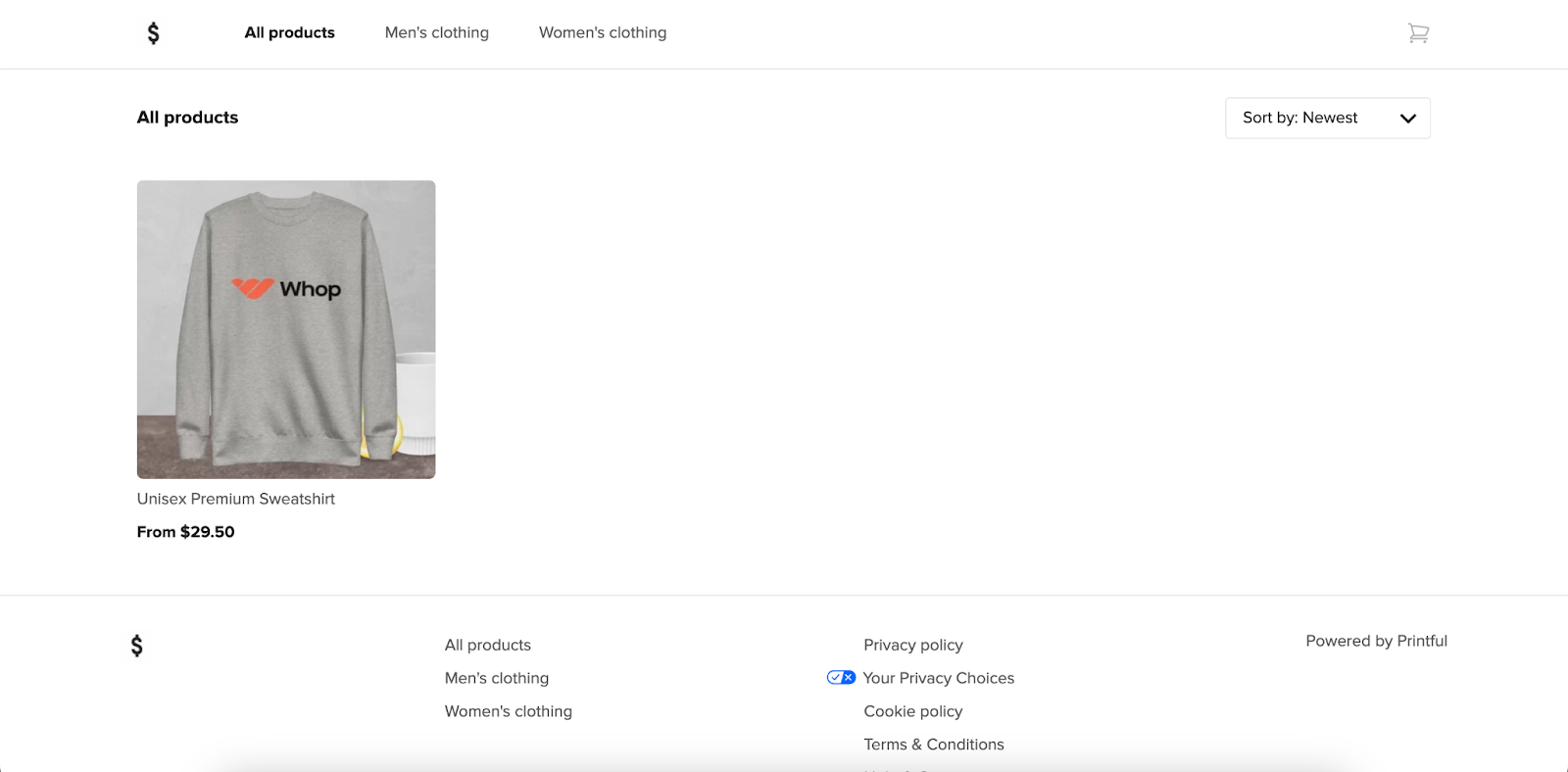The width and height of the screenshot is (1568, 772).
Task: Open the Sort by: Newest dropdown
Action: (x=1328, y=118)
